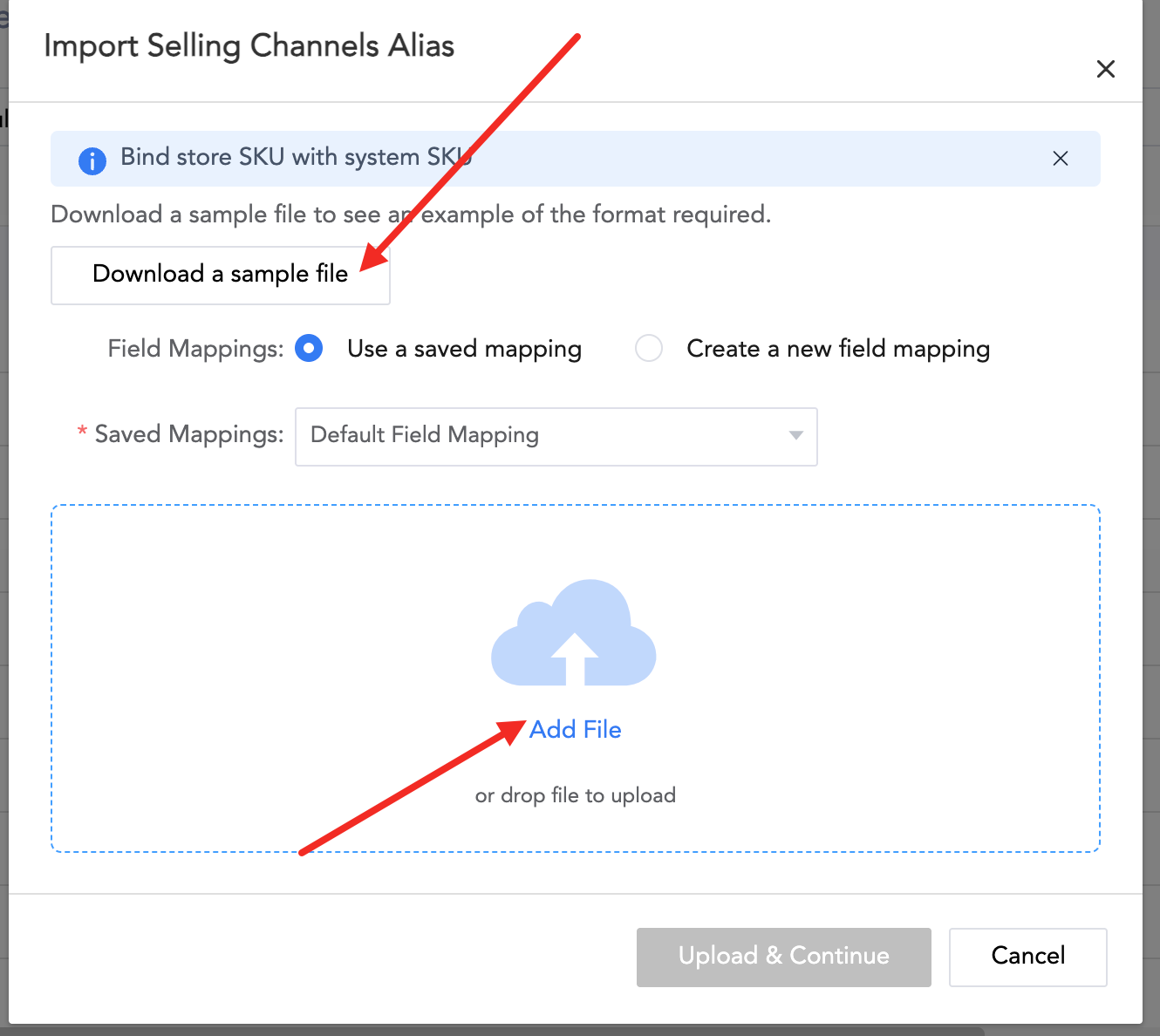The image size is (1160, 1036).
Task: Dismiss the Bind store SKU banner
Action: tap(1060, 158)
